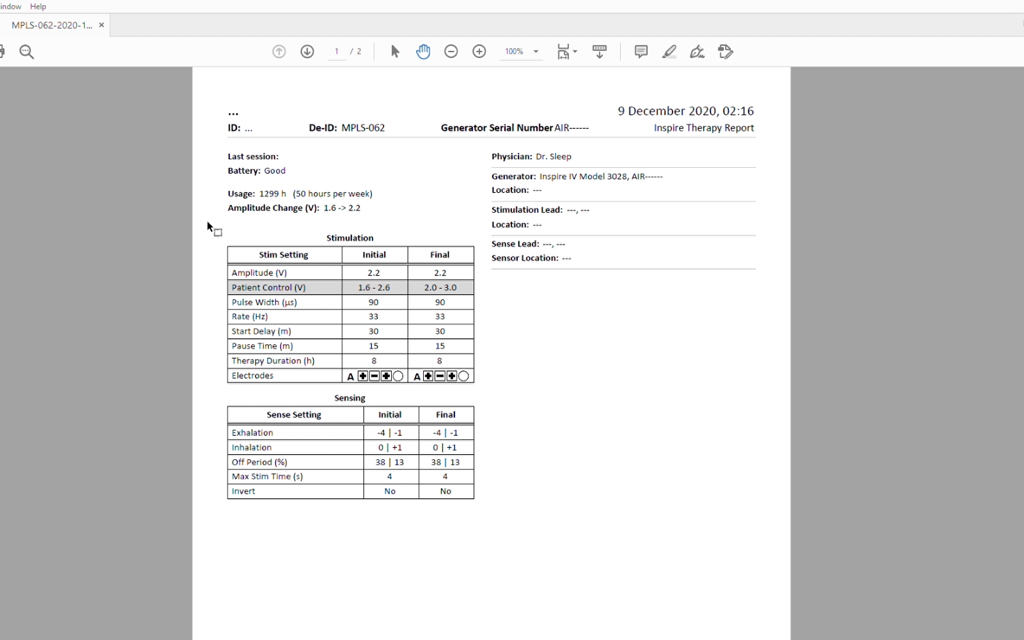The height and width of the screenshot is (640, 1024).
Task: Click the Electrodes row label
Action: [253, 376]
